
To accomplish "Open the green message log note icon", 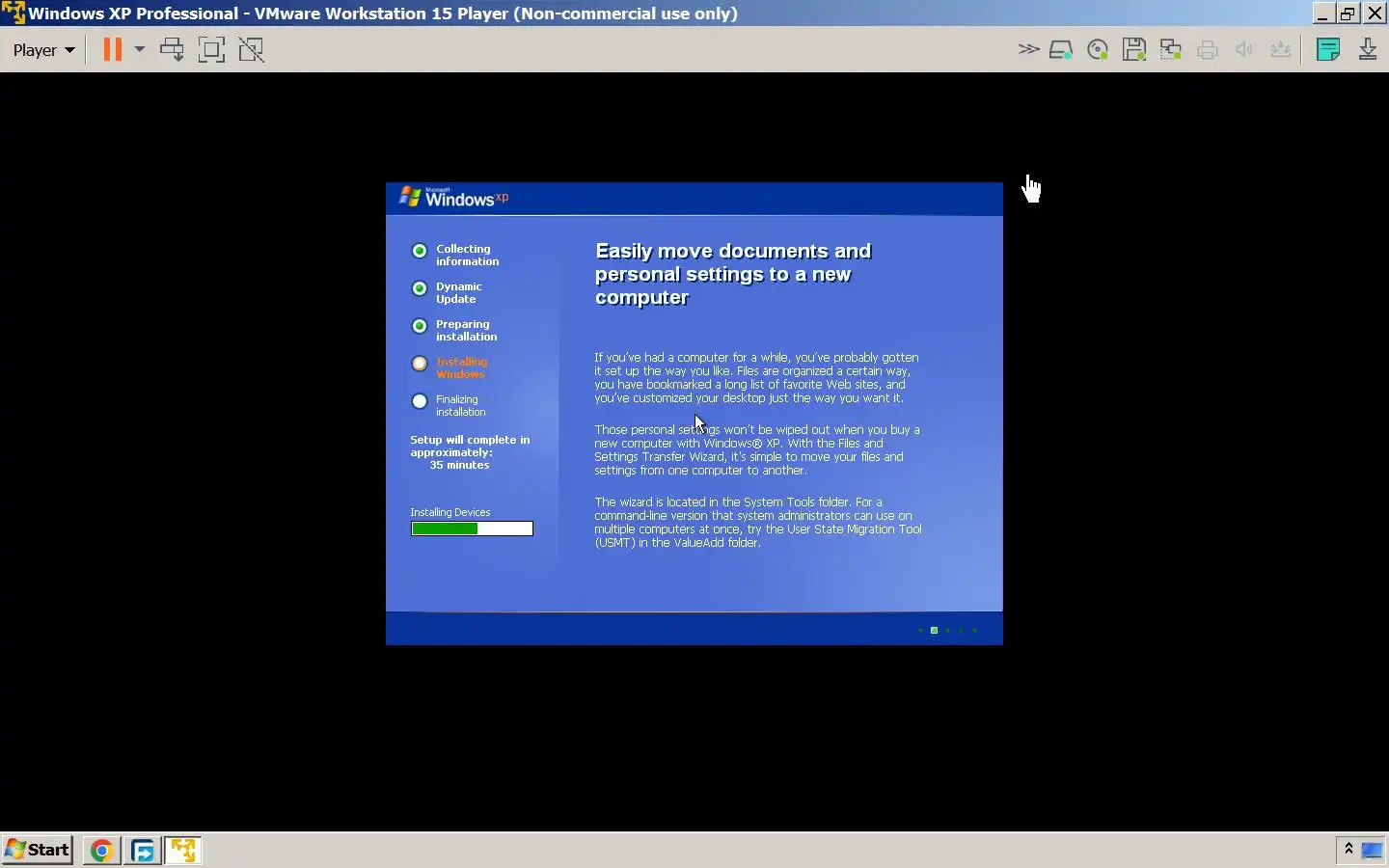I will pos(1328,49).
